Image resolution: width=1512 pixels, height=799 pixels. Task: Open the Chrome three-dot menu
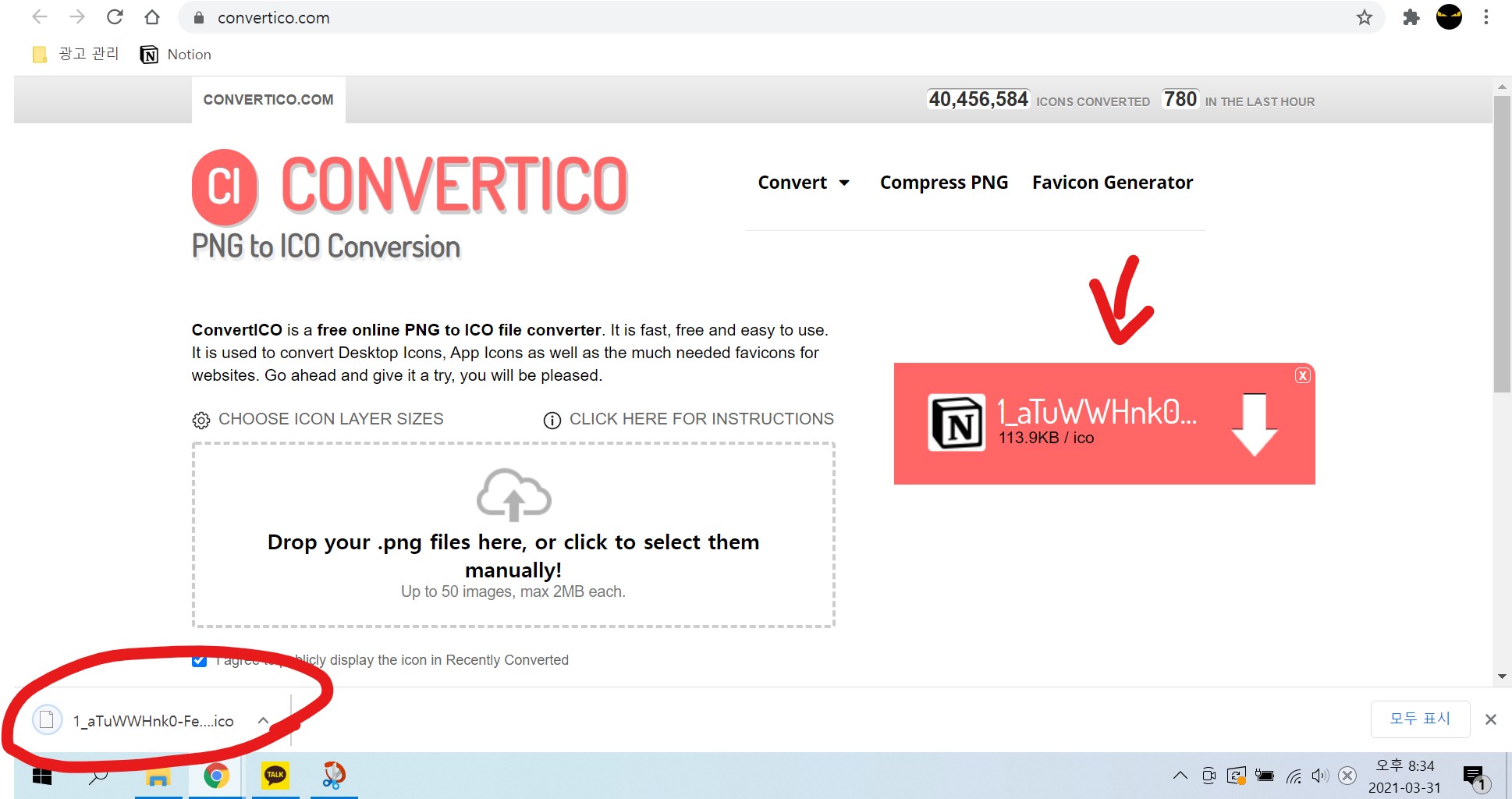[1485, 17]
